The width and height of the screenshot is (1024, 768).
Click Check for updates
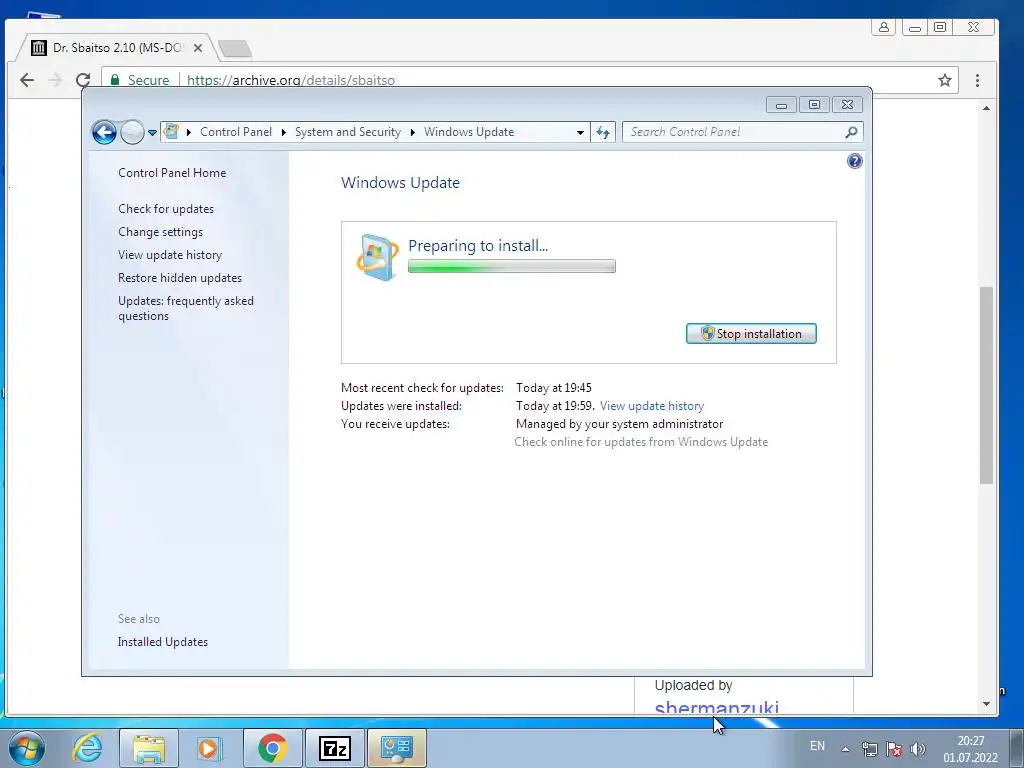pyautogui.click(x=166, y=209)
